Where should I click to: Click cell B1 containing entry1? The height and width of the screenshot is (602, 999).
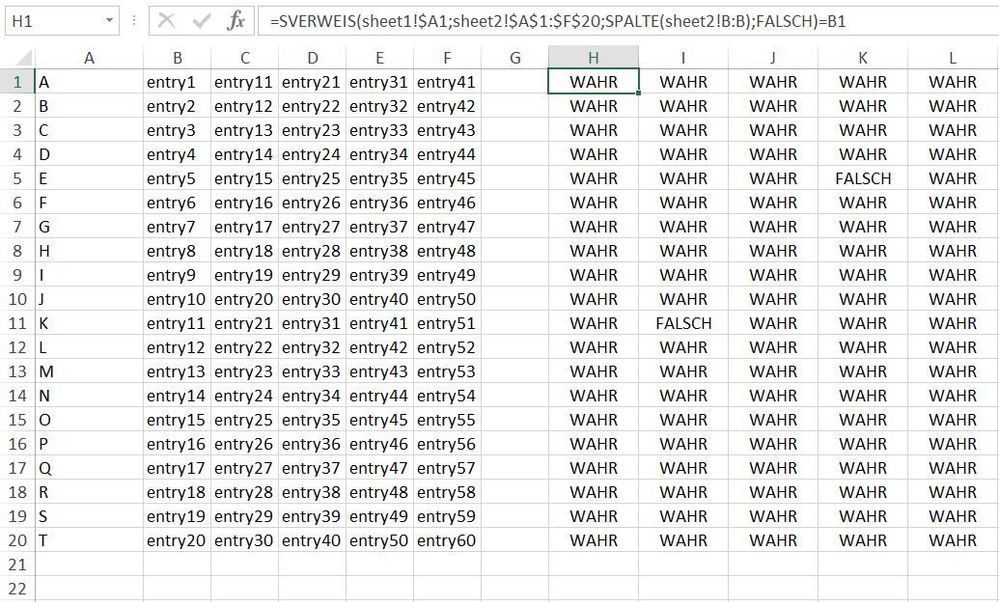click(x=176, y=82)
